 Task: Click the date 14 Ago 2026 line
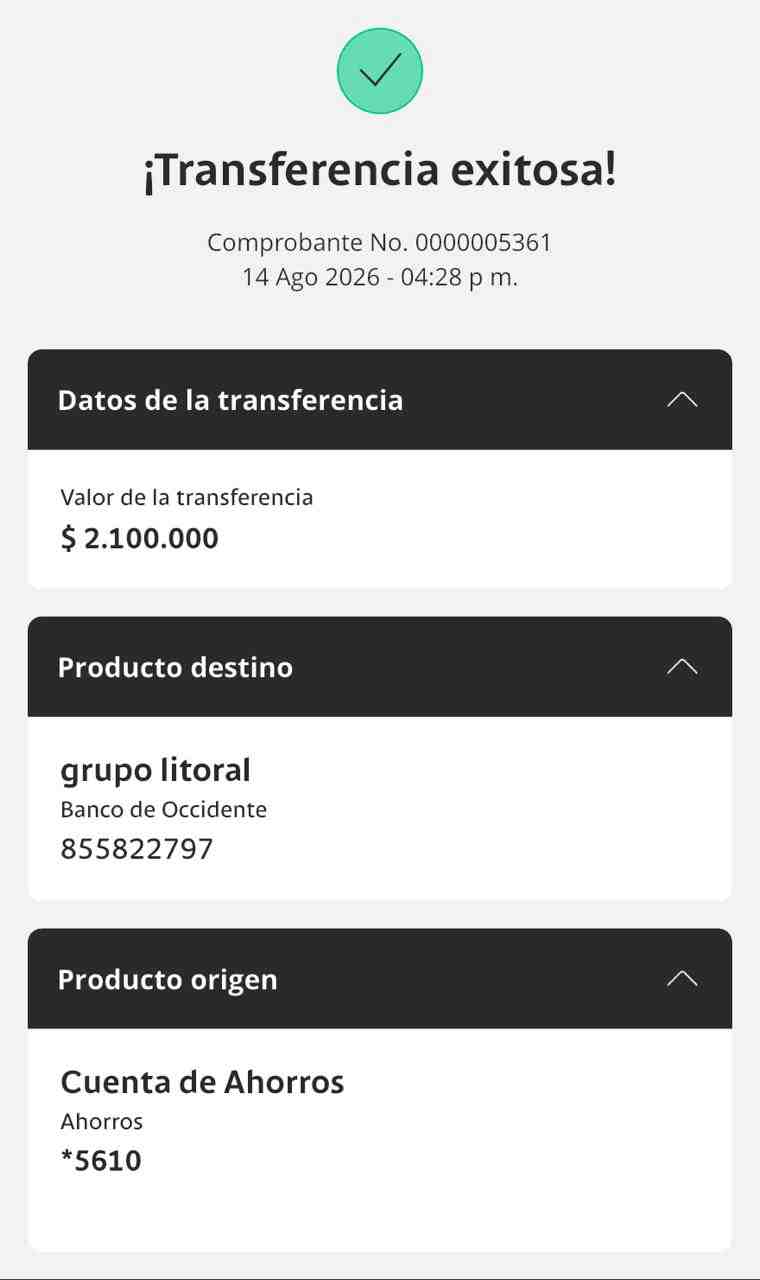[380, 278]
